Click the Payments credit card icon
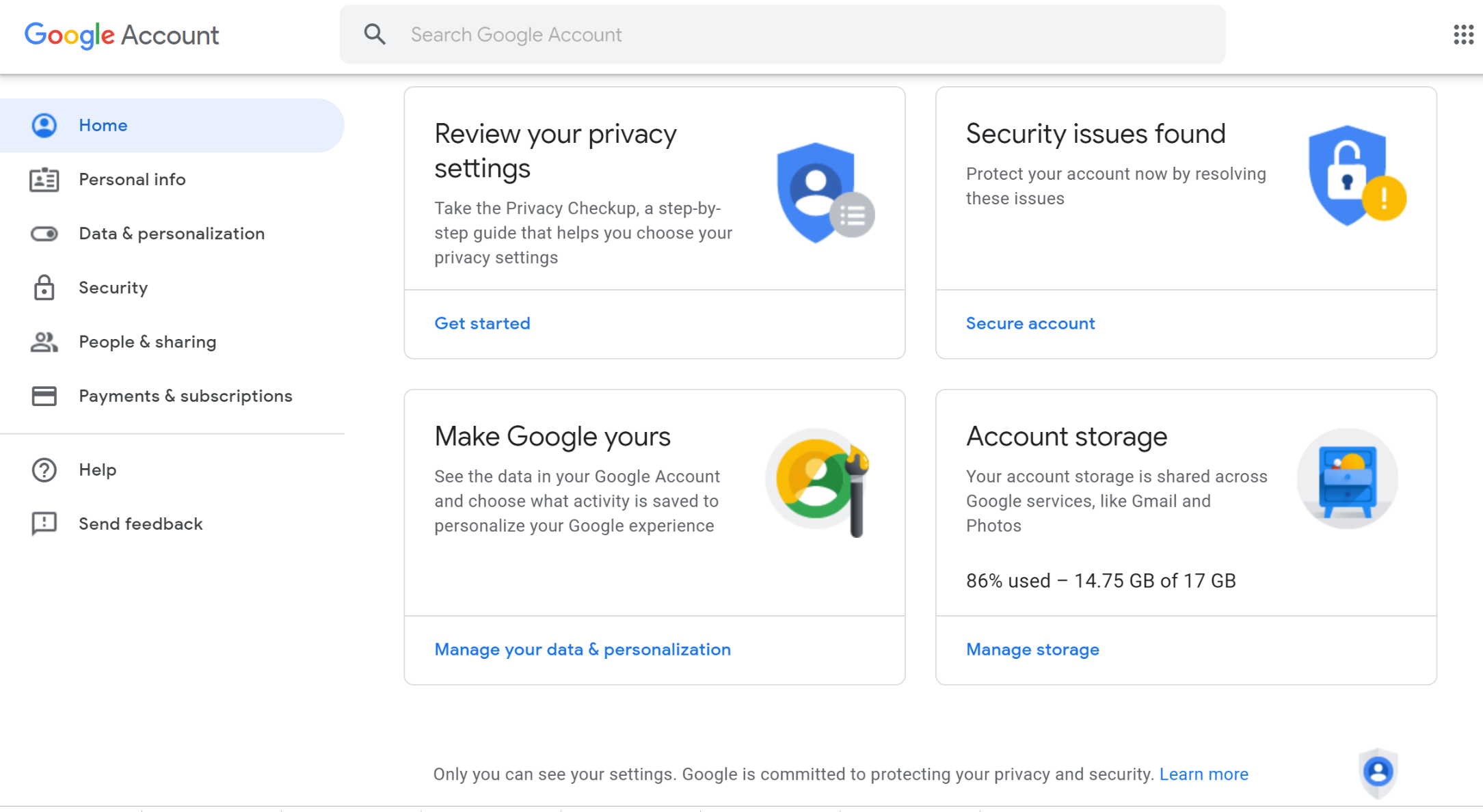Screen dimensions: 1483x812 click(44, 396)
